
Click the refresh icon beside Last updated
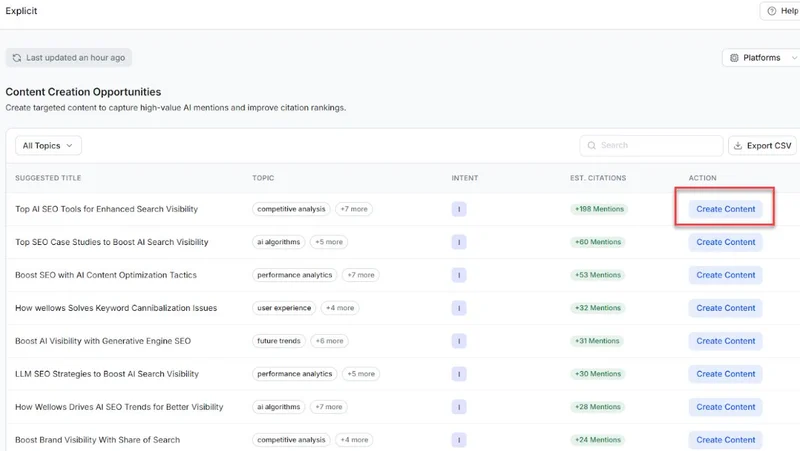(x=17, y=58)
